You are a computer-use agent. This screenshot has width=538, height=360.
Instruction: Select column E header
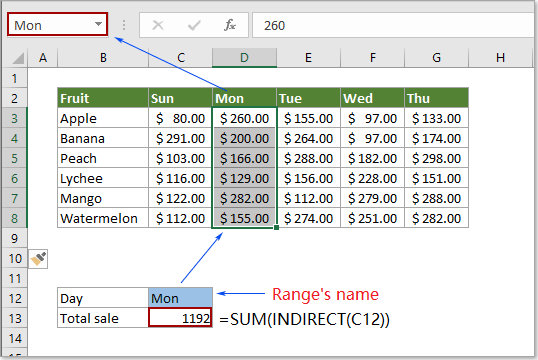point(308,58)
